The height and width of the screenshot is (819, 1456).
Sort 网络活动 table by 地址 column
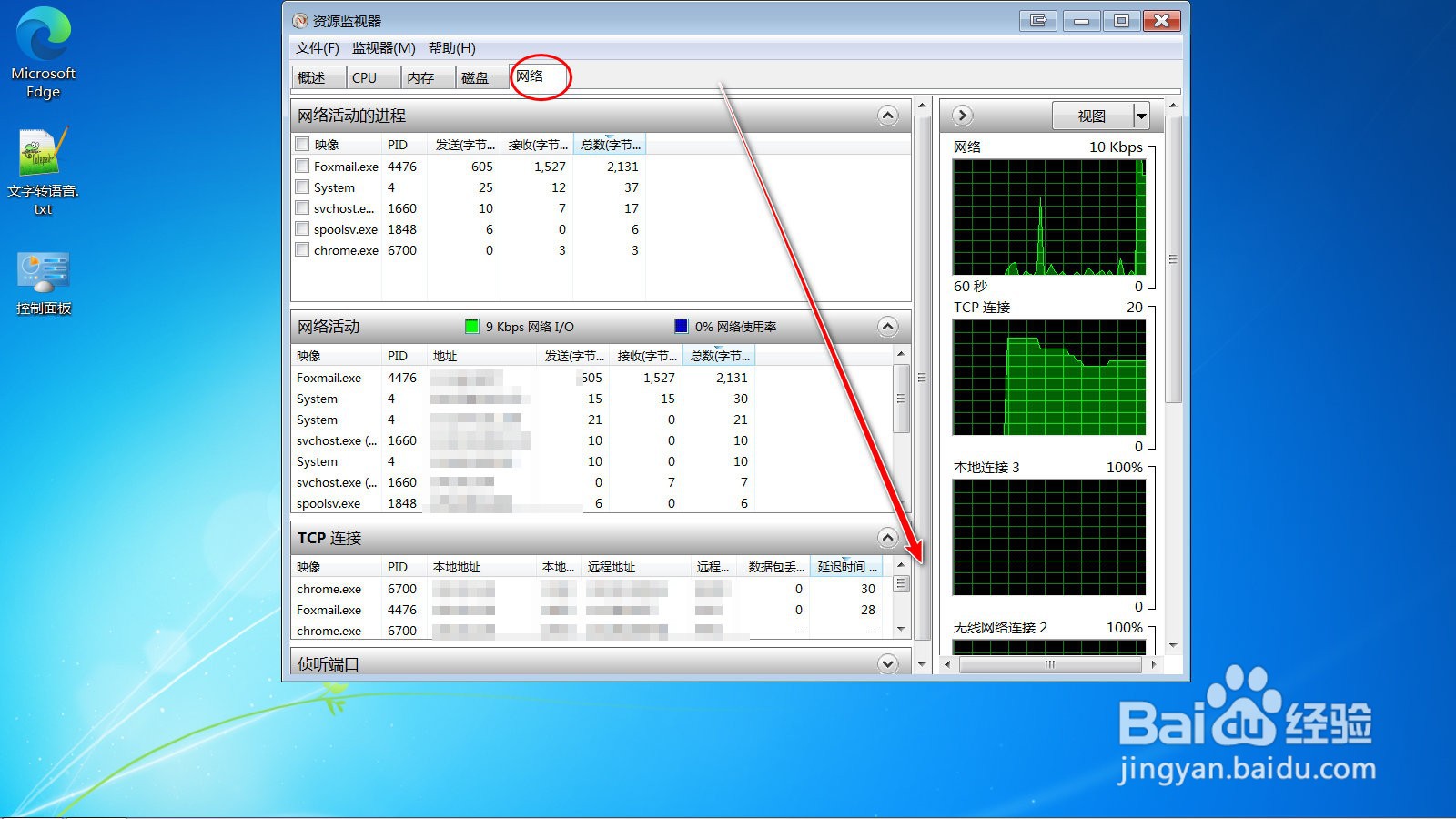pos(481,355)
